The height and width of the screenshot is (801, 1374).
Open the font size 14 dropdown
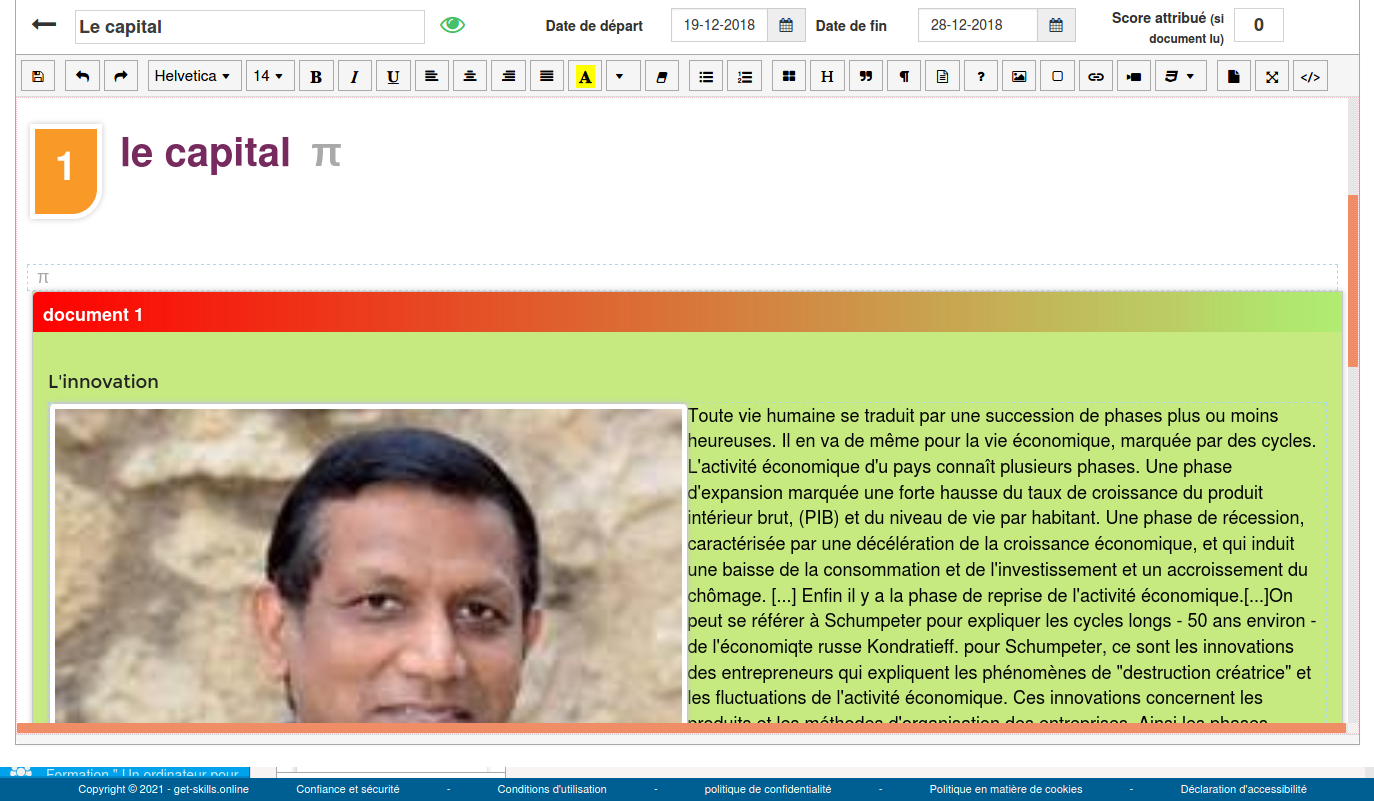(x=269, y=76)
